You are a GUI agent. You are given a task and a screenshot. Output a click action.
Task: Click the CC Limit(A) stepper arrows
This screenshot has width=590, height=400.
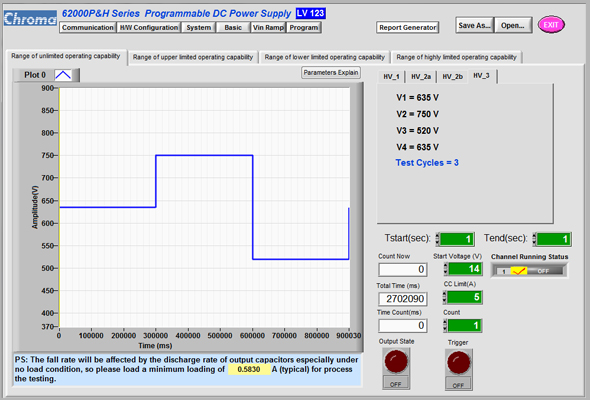[x=444, y=297]
